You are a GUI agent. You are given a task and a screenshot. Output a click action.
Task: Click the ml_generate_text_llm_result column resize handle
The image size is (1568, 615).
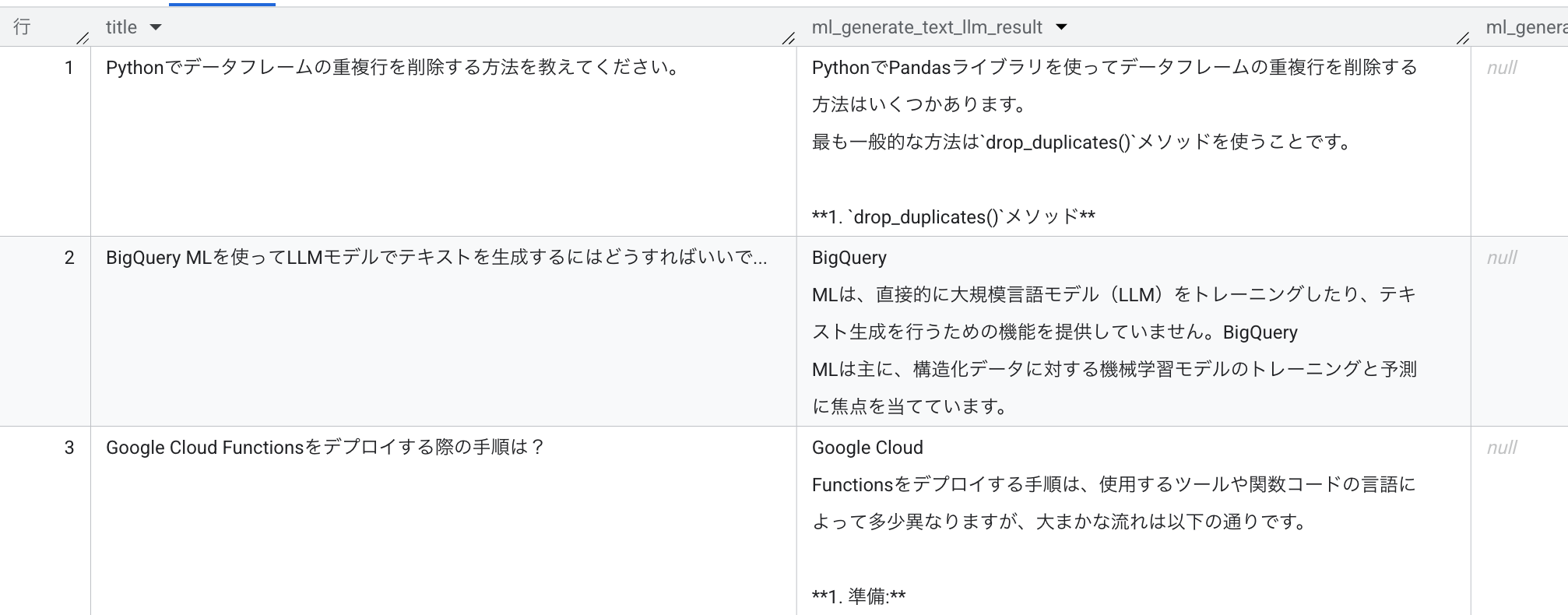click(1462, 37)
